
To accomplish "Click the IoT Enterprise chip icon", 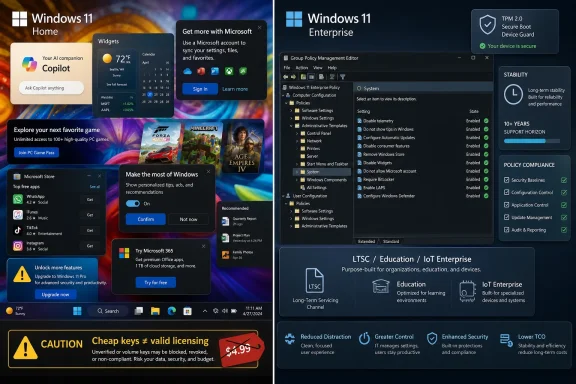I will 467,291.
